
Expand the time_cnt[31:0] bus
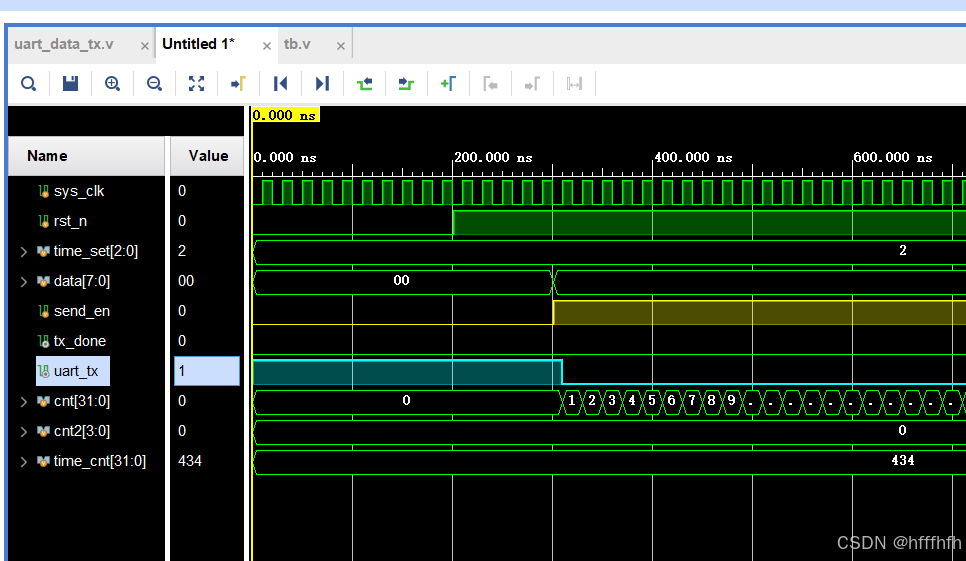point(23,461)
